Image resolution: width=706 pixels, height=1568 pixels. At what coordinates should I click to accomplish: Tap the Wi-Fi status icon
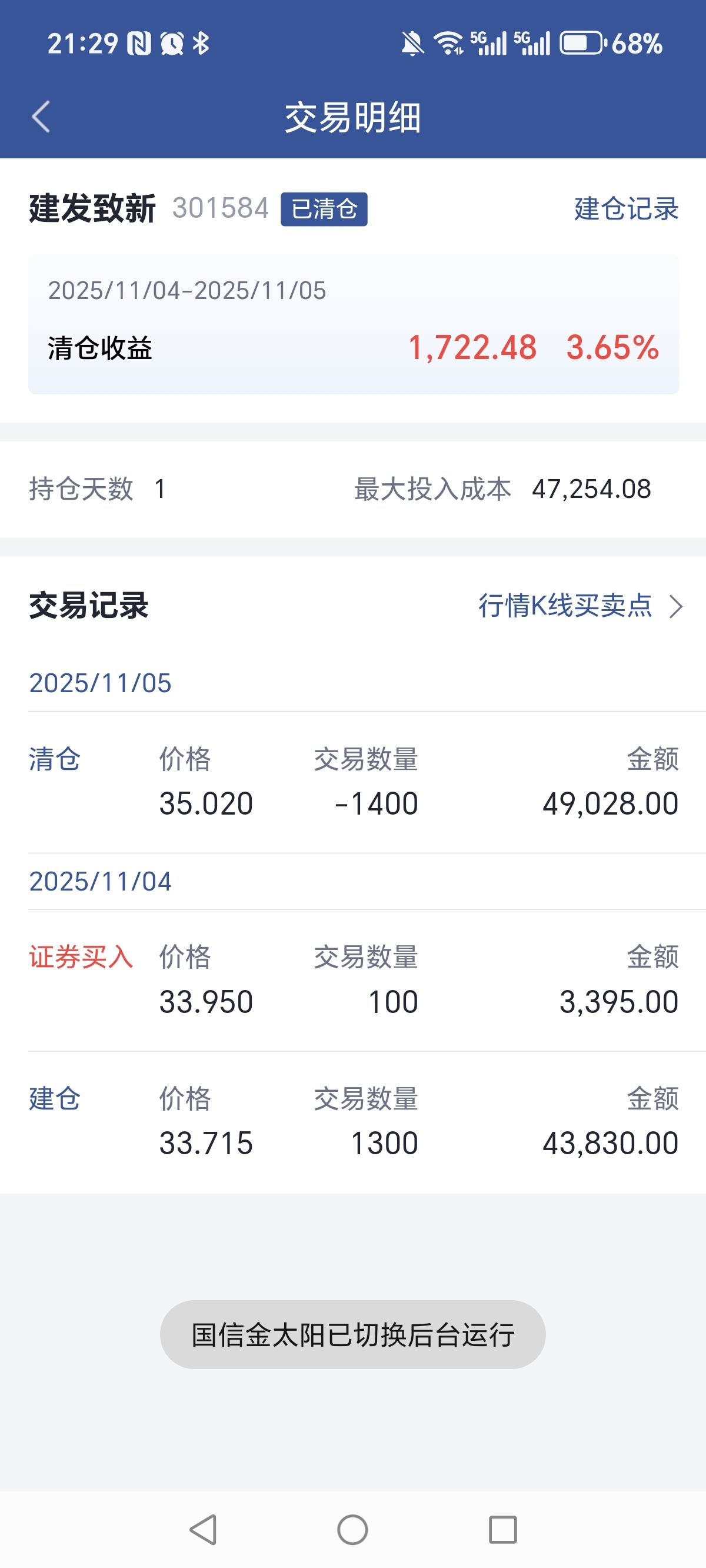448,43
